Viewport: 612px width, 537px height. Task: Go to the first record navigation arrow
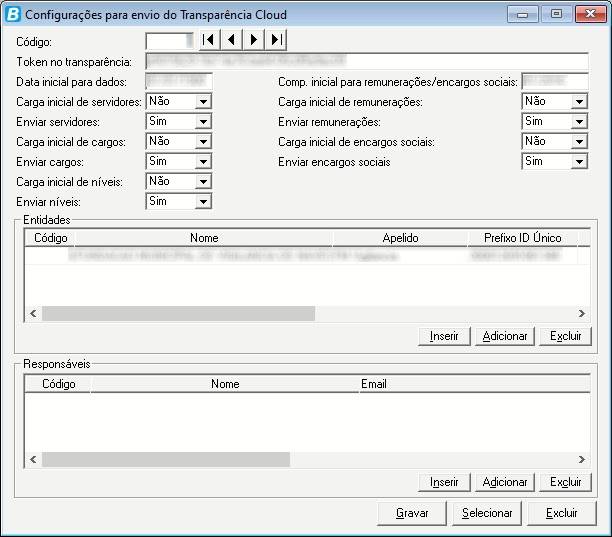(x=208, y=41)
